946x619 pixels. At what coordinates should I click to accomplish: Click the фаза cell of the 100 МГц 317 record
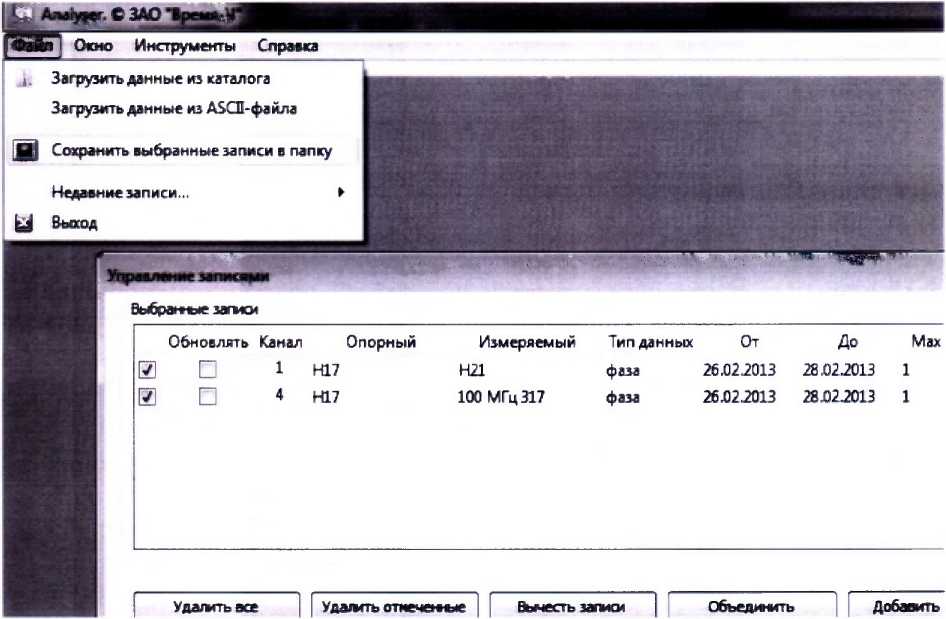[623, 397]
